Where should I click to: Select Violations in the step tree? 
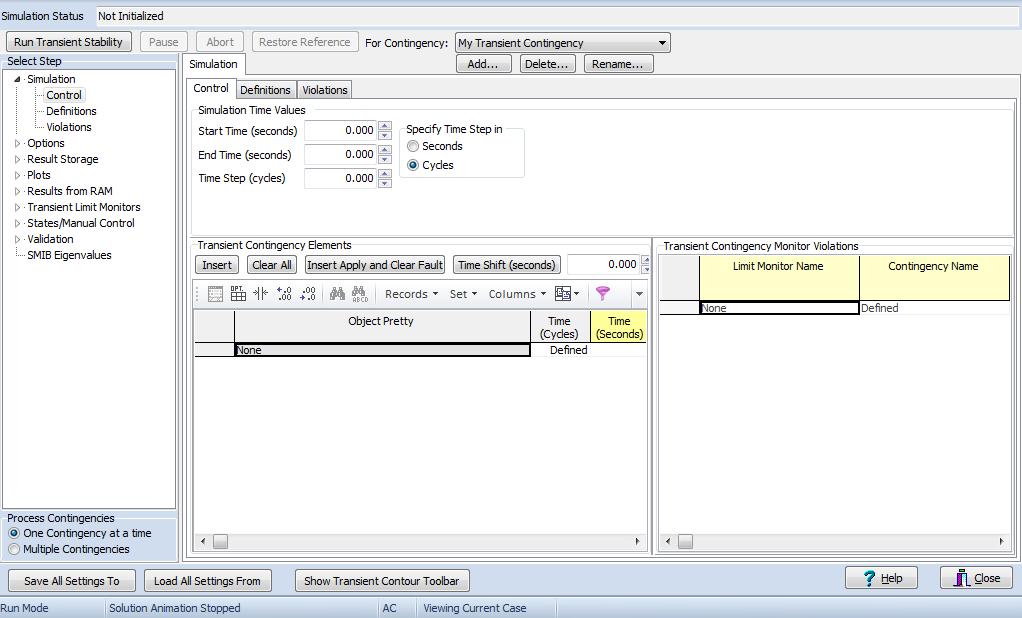point(68,127)
